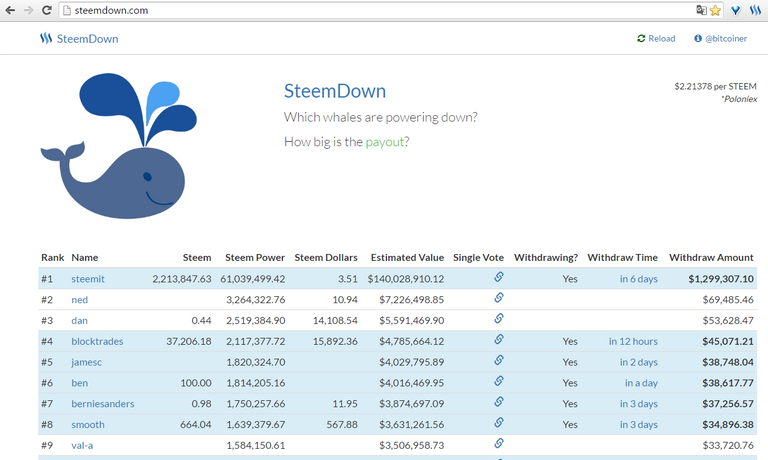Click the Withdraw Amount column header
Image resolution: width=768 pixels, height=460 pixels.
click(711, 258)
